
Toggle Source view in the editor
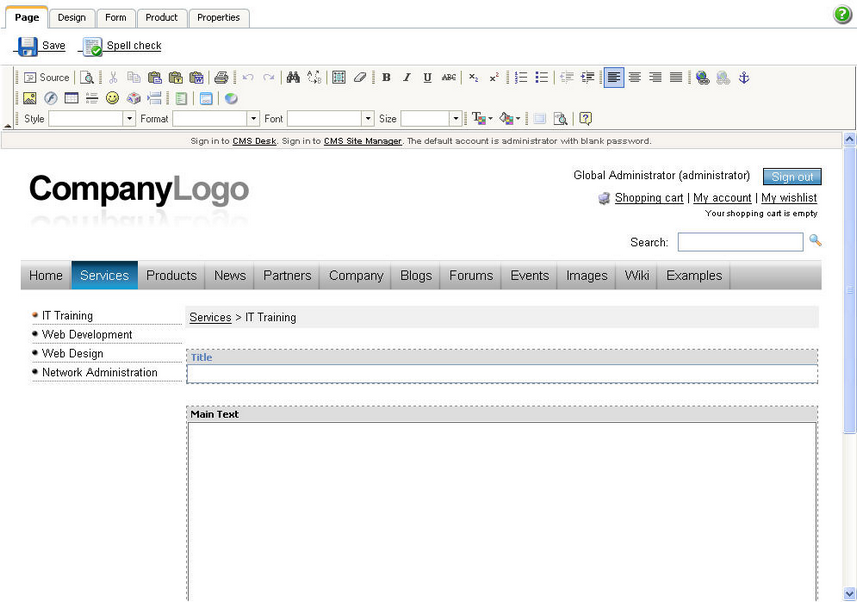pos(46,78)
